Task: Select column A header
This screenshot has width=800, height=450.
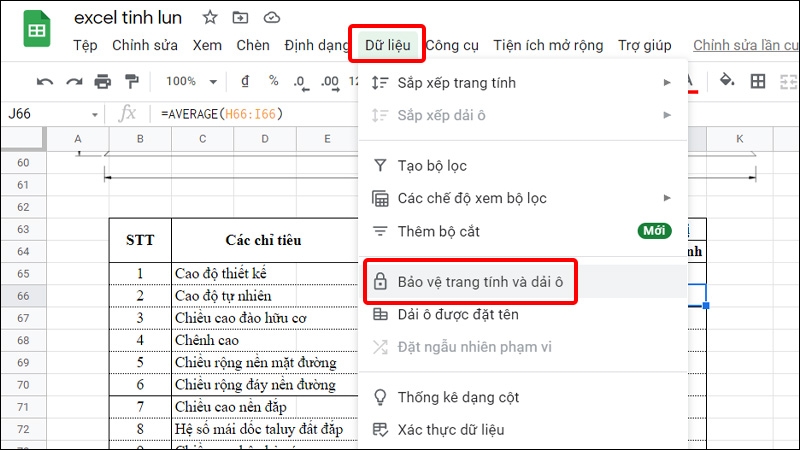Action: 78,139
